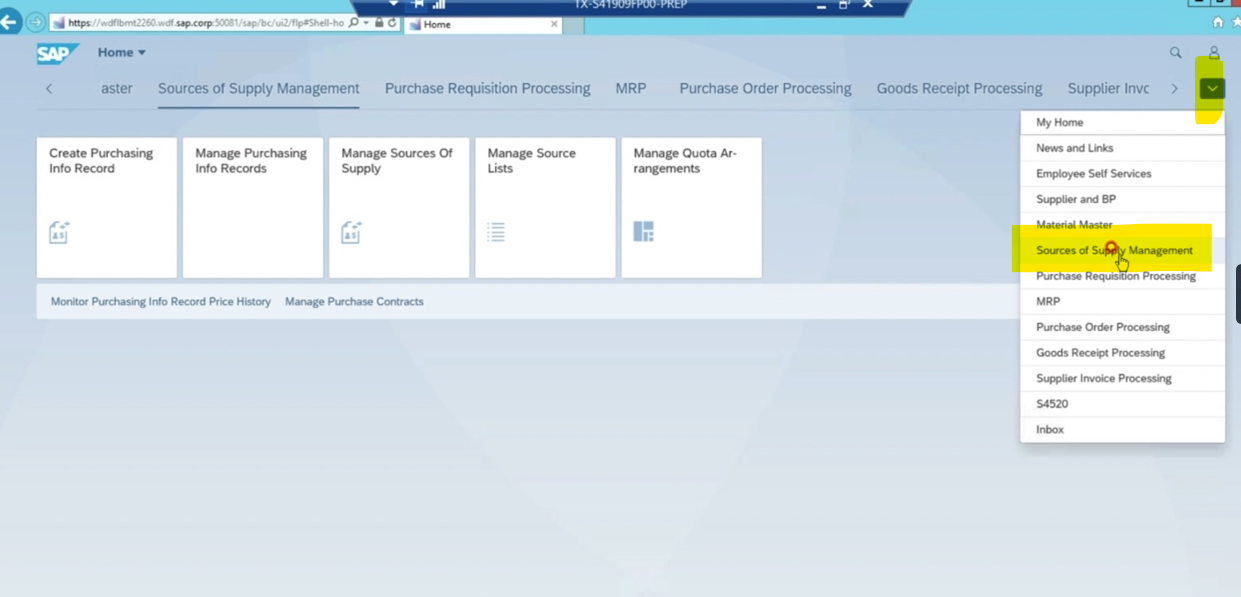
Task: Open Monitor Purchasing Info Record Price History link
Action: coord(160,302)
